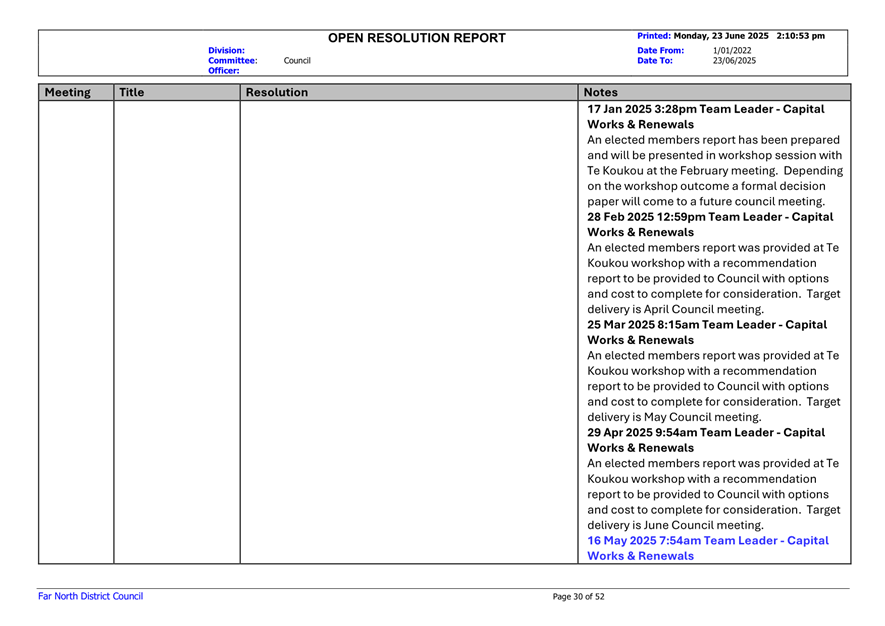The height and width of the screenshot is (626, 885).
Task: Click 'paper will come to a future council meeting' line
Action: click(x=706, y=202)
